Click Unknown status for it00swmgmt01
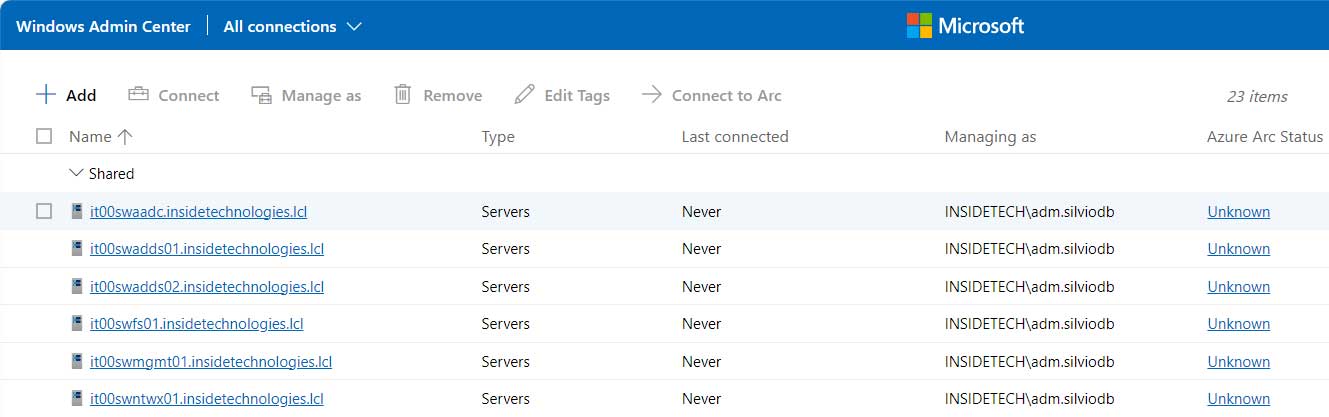The height and width of the screenshot is (417, 1329). pos(1239,361)
